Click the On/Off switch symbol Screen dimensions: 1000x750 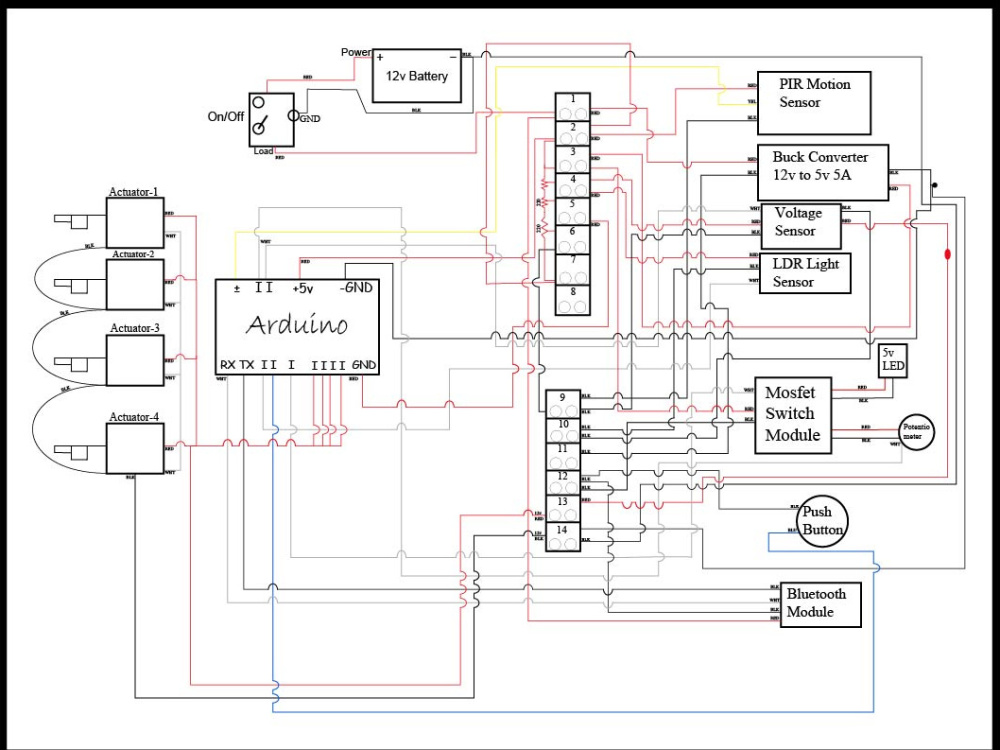click(272, 120)
